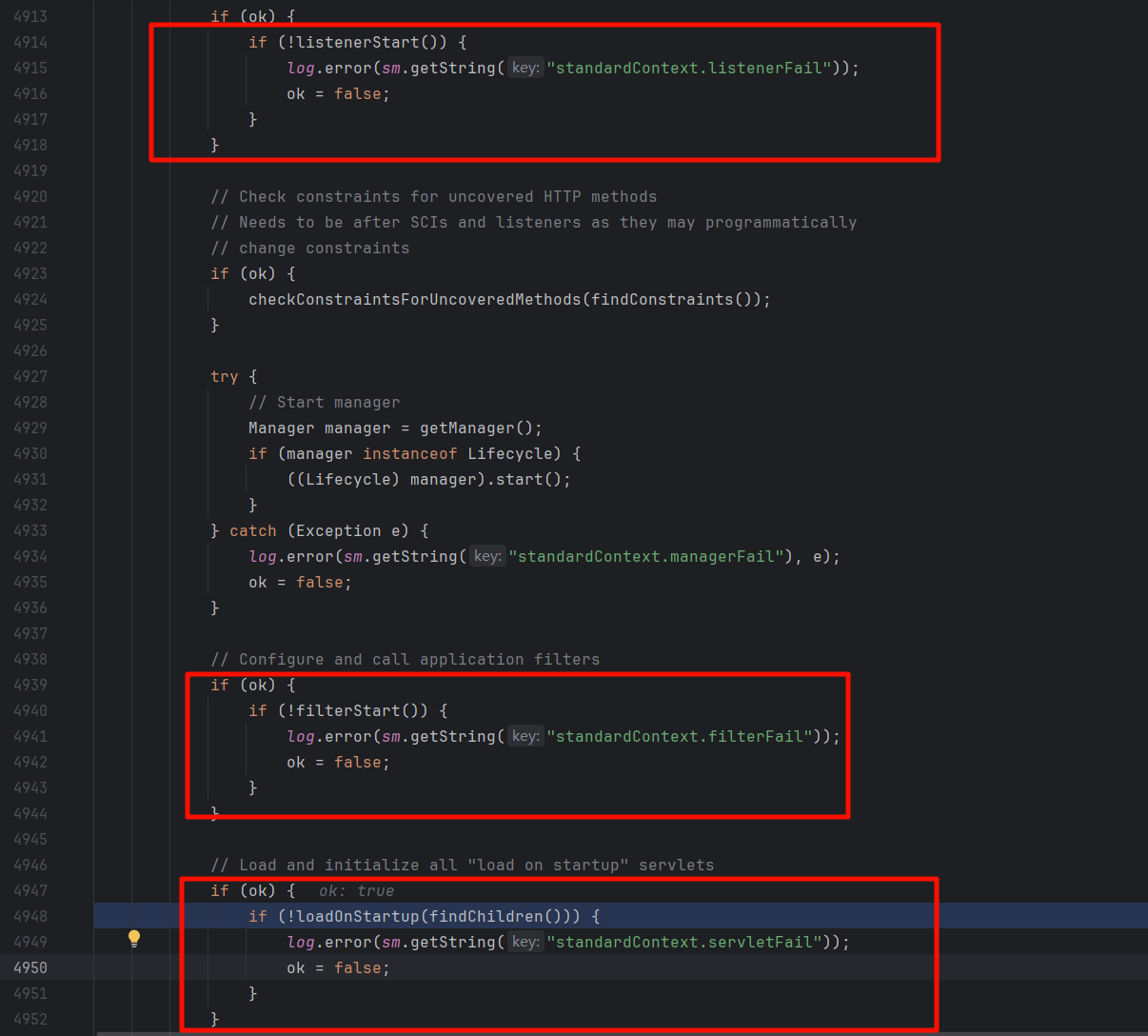Viewport: 1148px width, 1036px height.
Task: Click the checkConstraintsForUncoveredMethods call
Action: click(x=414, y=299)
